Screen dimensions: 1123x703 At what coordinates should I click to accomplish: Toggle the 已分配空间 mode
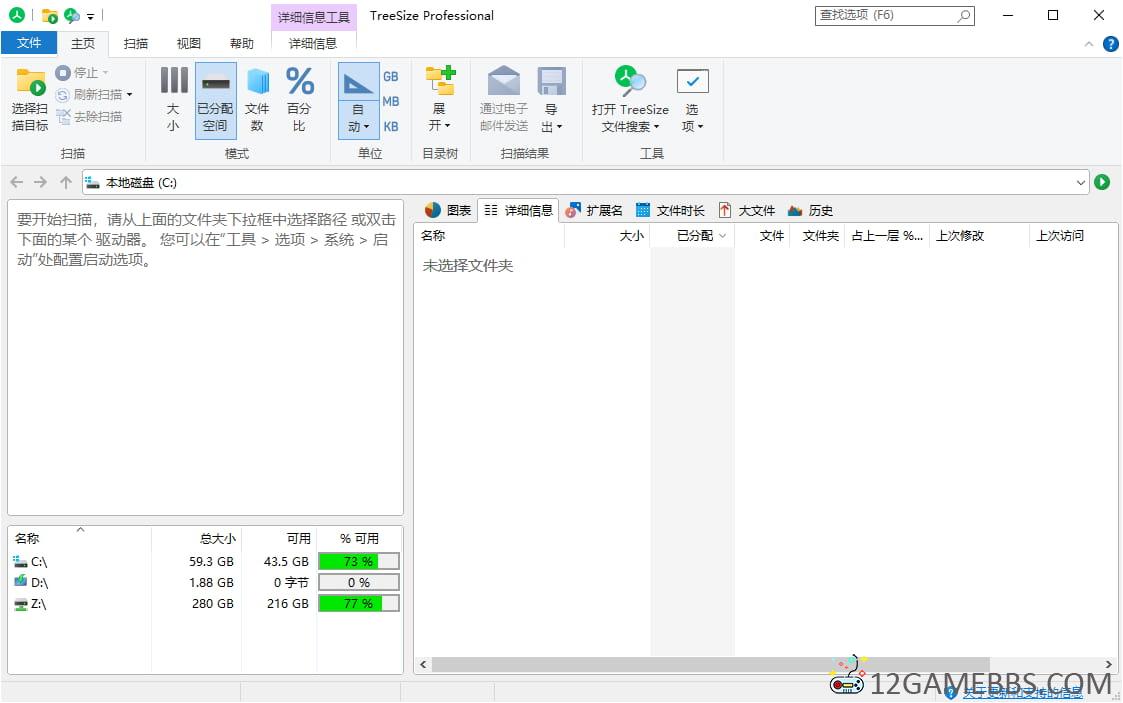click(x=216, y=100)
